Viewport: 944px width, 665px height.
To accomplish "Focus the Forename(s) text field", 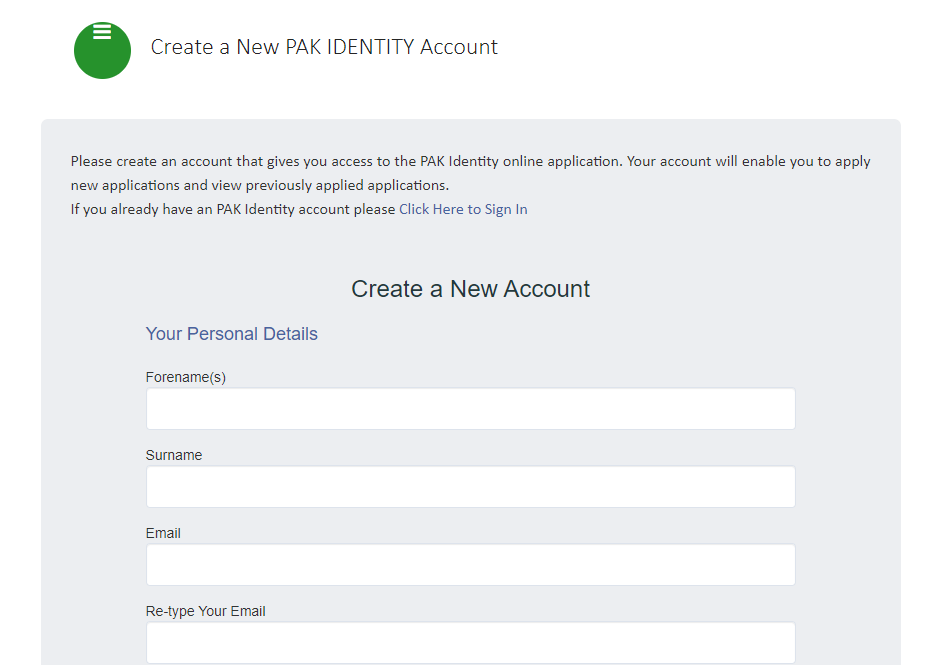I will [470, 409].
